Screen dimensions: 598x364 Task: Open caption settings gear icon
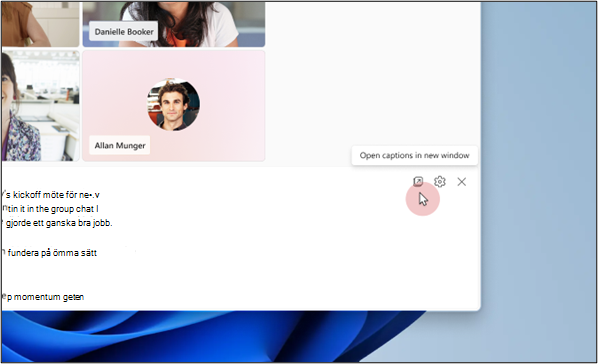coord(440,182)
